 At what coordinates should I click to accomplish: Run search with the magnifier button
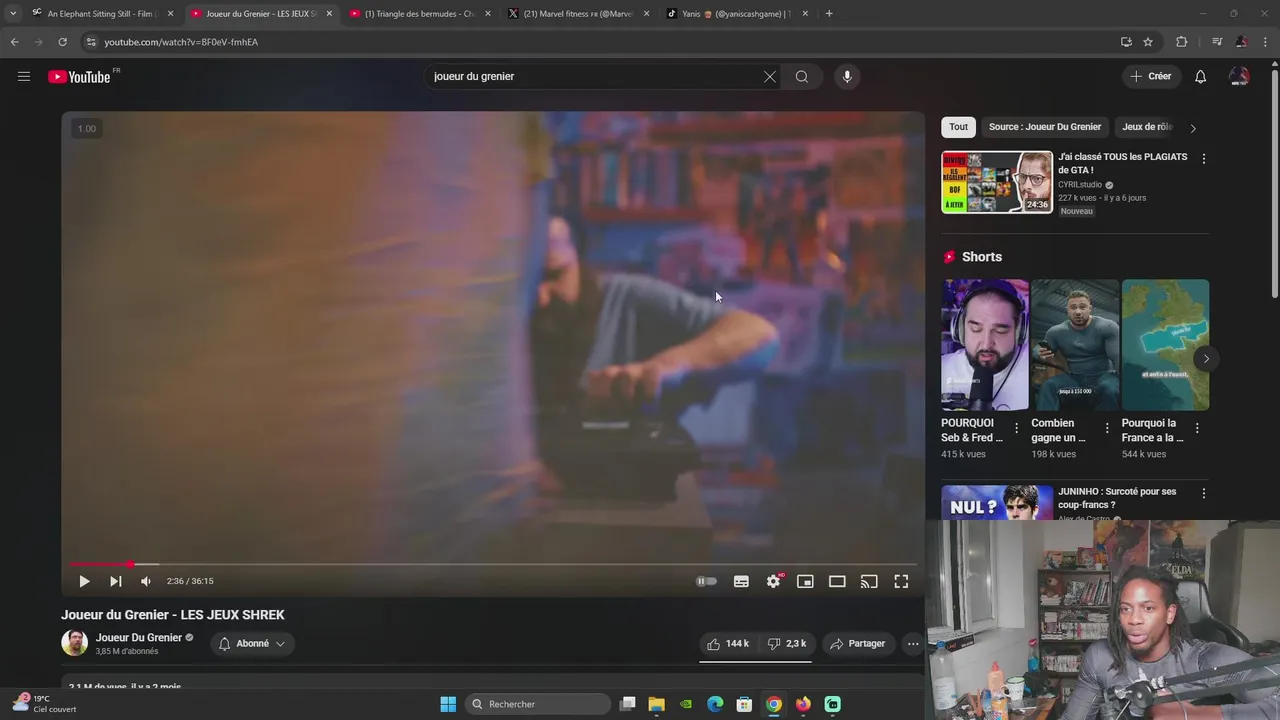click(x=802, y=77)
